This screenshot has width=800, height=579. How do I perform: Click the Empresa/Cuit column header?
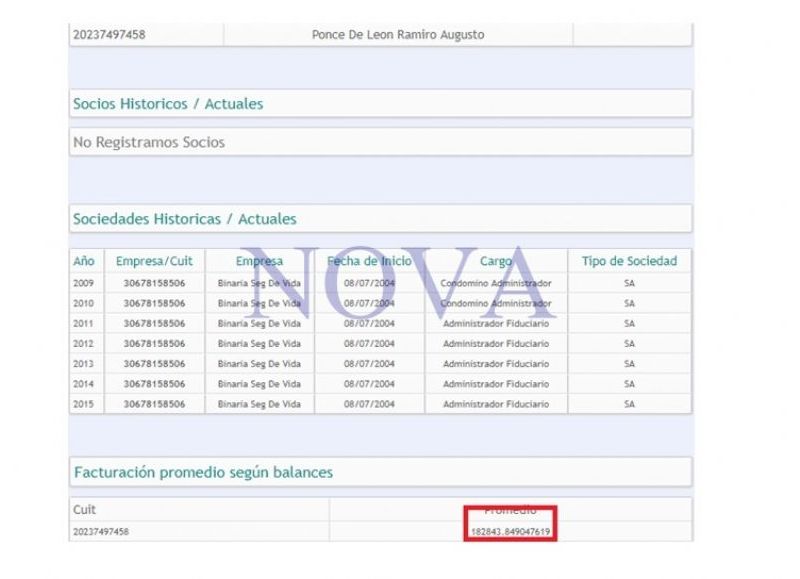click(154, 261)
